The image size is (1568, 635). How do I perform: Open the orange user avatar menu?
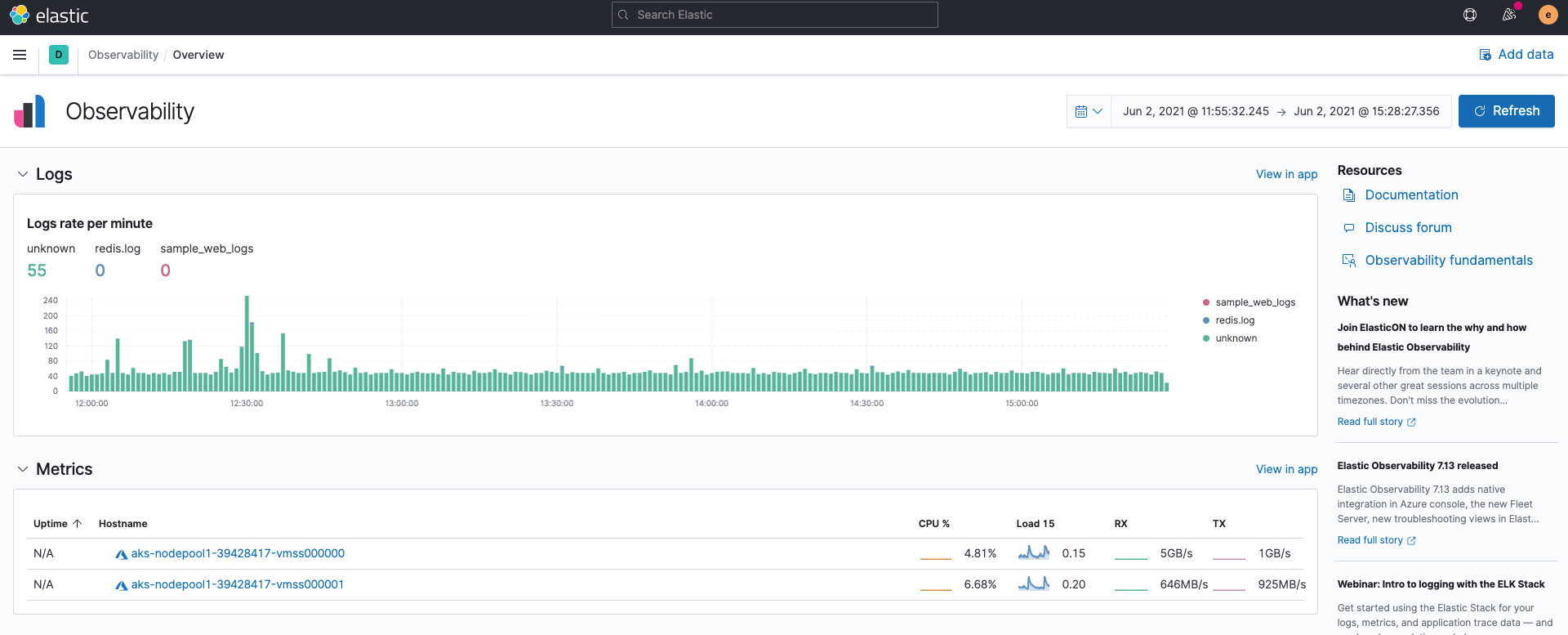[1548, 15]
